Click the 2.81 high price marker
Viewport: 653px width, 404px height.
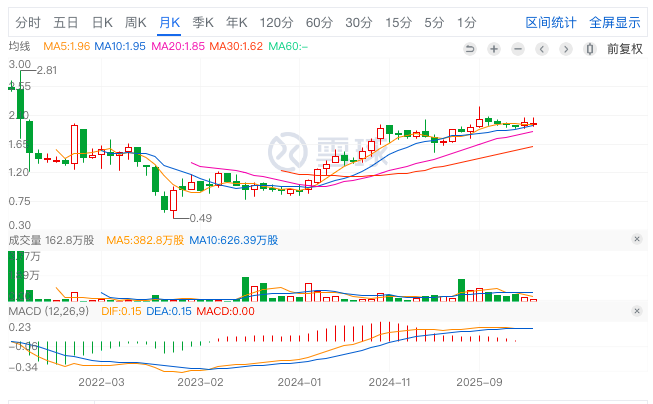pyautogui.click(x=47, y=70)
